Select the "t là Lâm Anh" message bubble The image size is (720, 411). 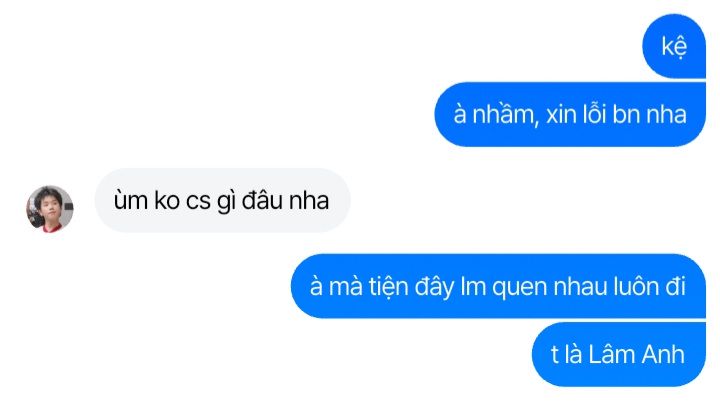[619, 355]
